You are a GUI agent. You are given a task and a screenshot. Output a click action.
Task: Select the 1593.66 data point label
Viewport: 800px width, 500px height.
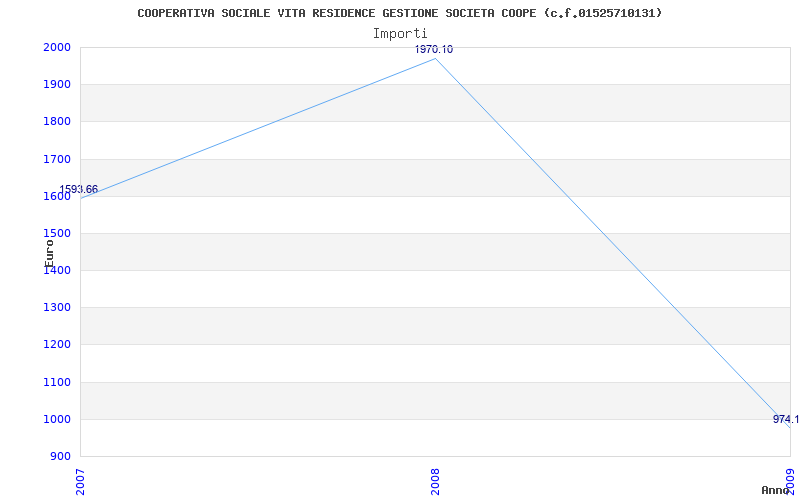tap(79, 190)
